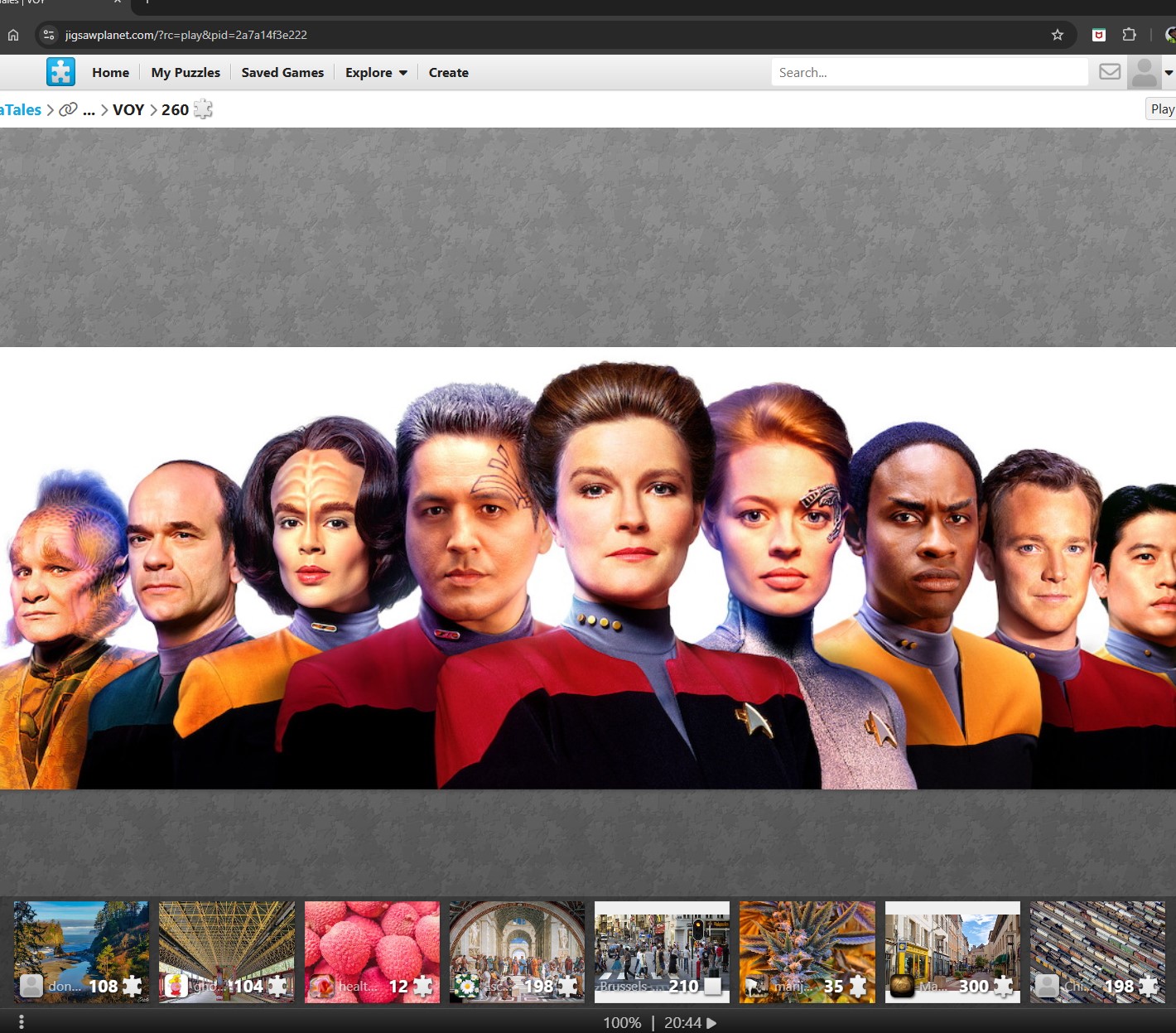Screen dimensions: 1176x1033
Task: Click the square-cut icon next to 210
Action: [712, 986]
